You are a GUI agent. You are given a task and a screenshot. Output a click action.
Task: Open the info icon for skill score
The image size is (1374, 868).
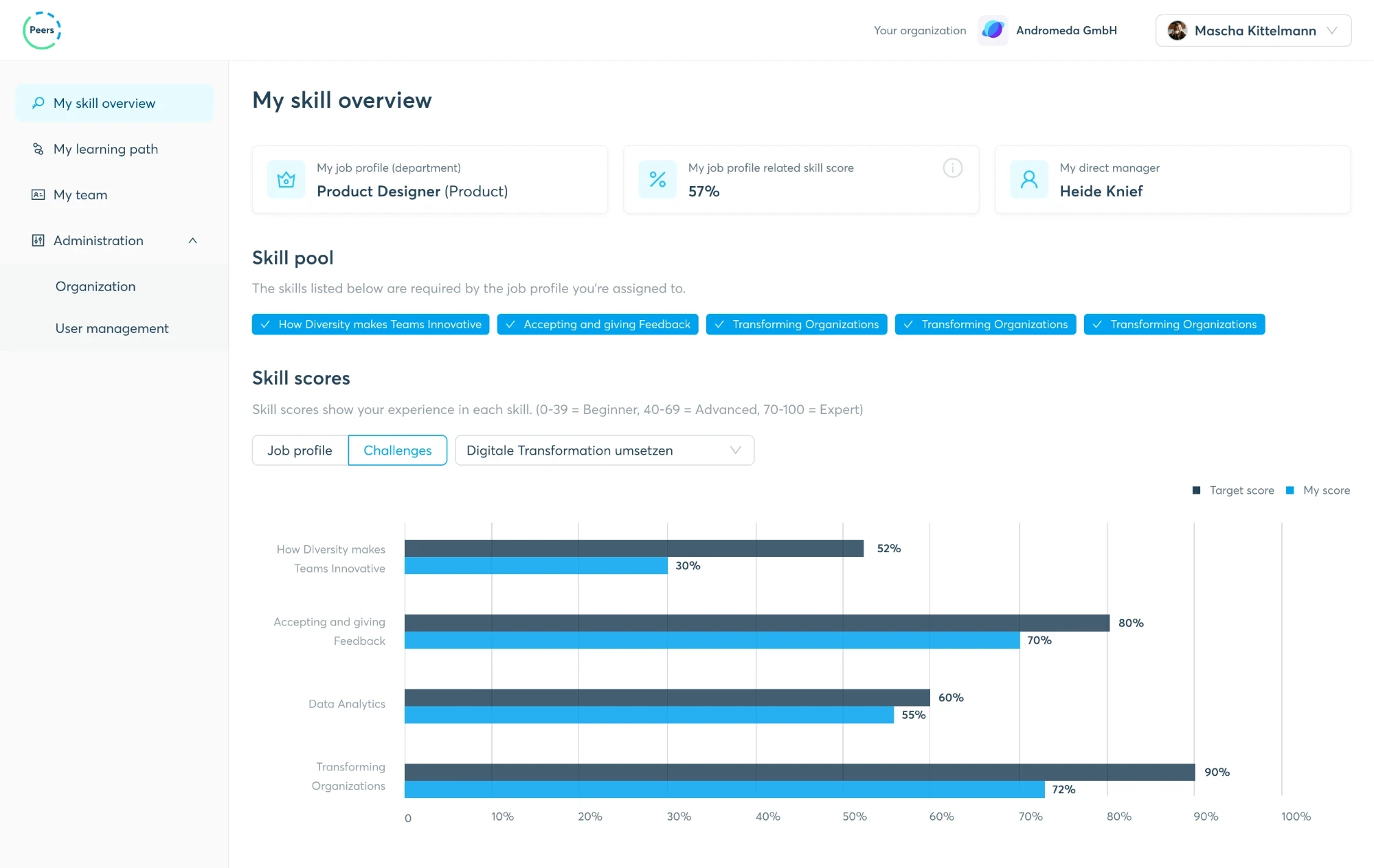tap(952, 168)
